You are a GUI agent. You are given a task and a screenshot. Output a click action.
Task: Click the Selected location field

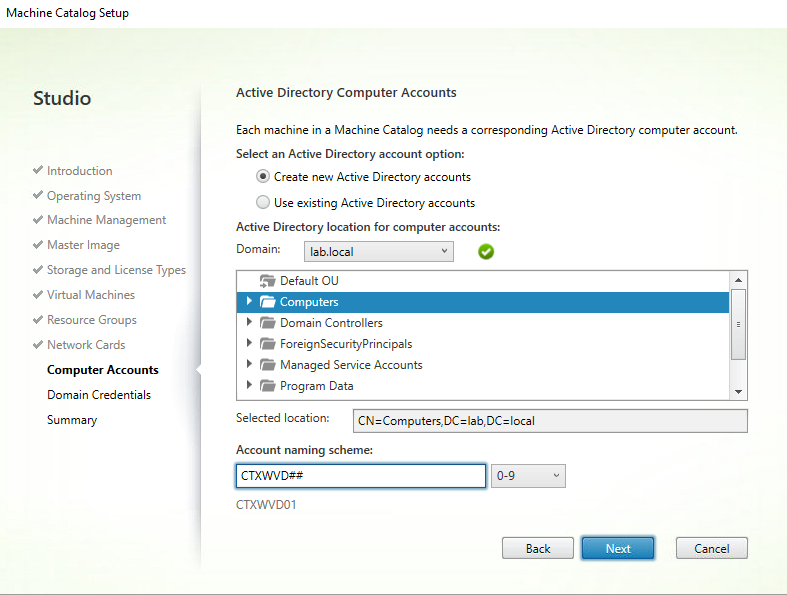550,421
